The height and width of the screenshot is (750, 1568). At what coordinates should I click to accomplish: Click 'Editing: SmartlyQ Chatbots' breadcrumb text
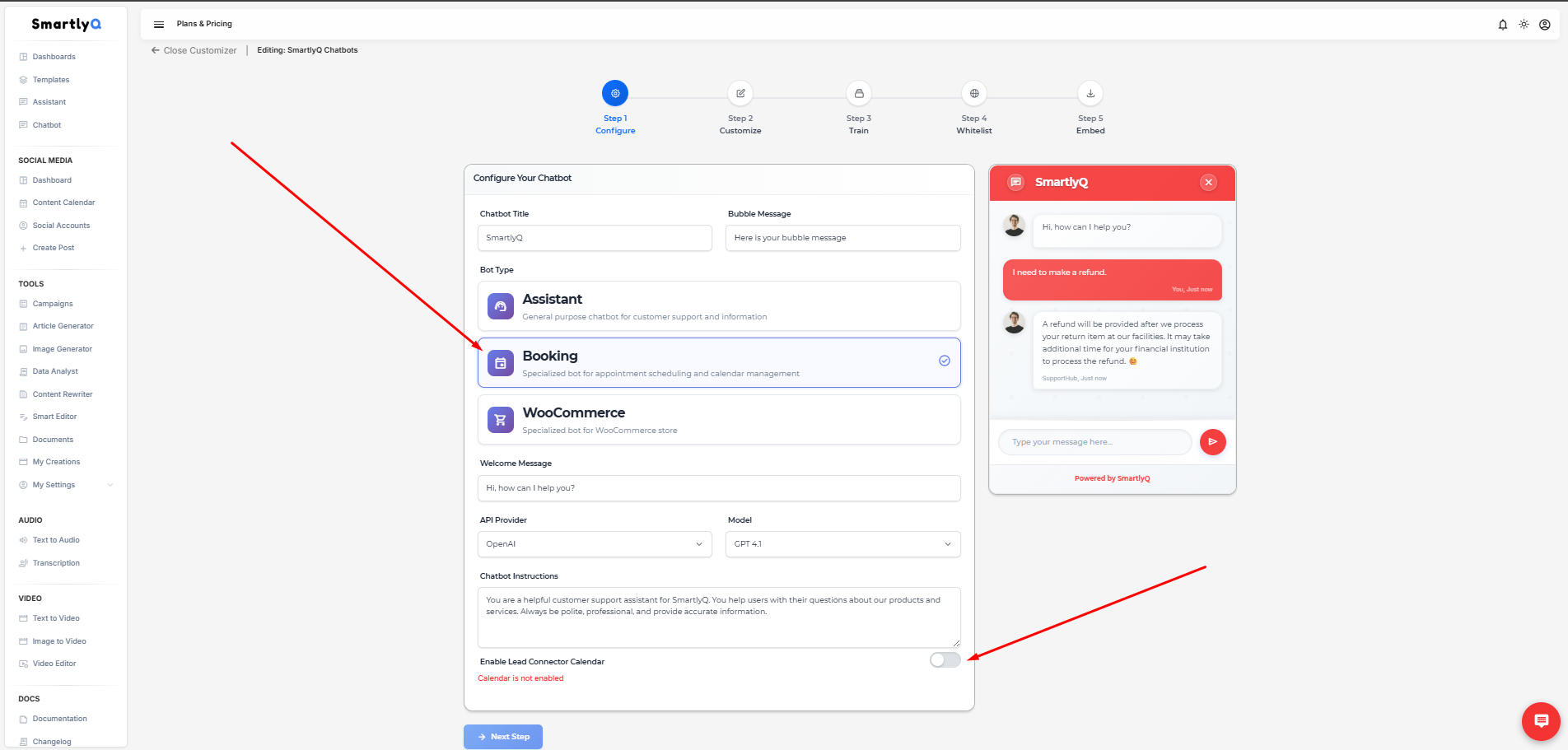(x=307, y=50)
